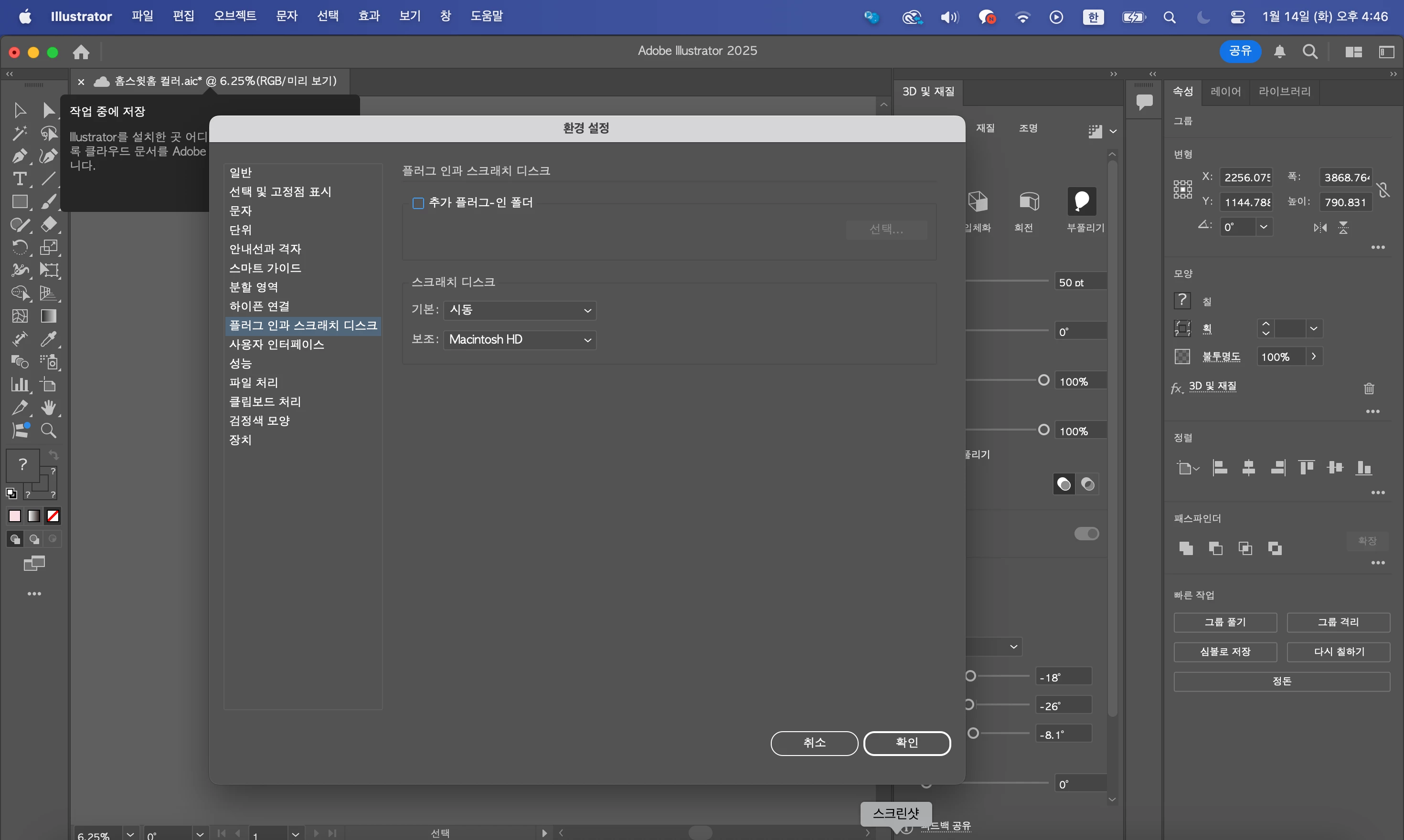Click the Eyedropper tool

pos(49,338)
